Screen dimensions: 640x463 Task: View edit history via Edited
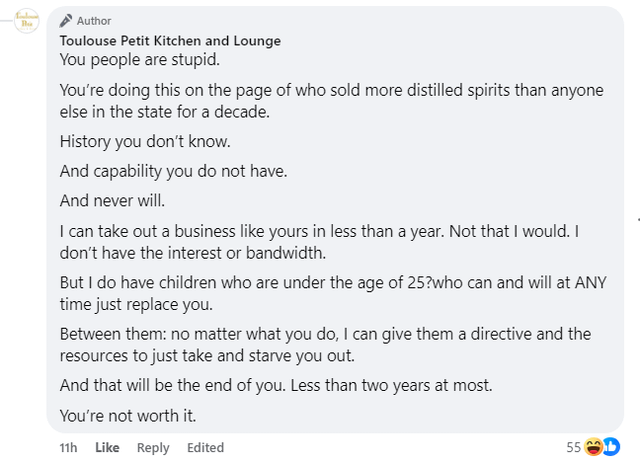pyautogui.click(x=205, y=448)
